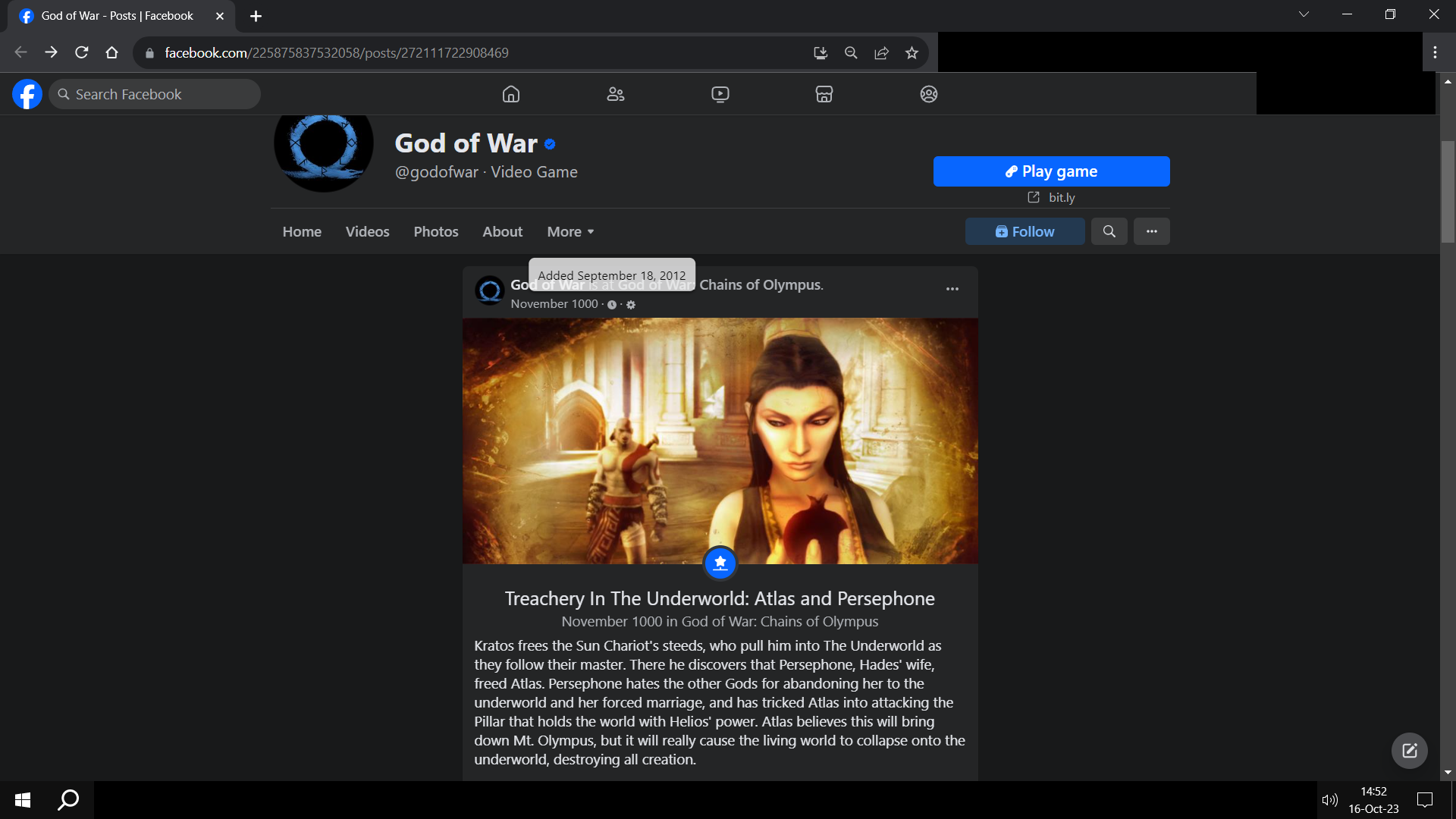Expand the More tab dropdown
This screenshot has width=1456, height=819.
pyautogui.click(x=570, y=231)
